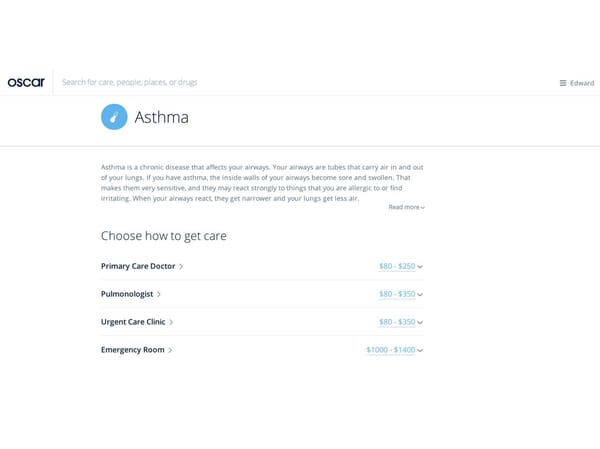Click the Oscar logo
The image size is (600, 449).
click(x=26, y=82)
